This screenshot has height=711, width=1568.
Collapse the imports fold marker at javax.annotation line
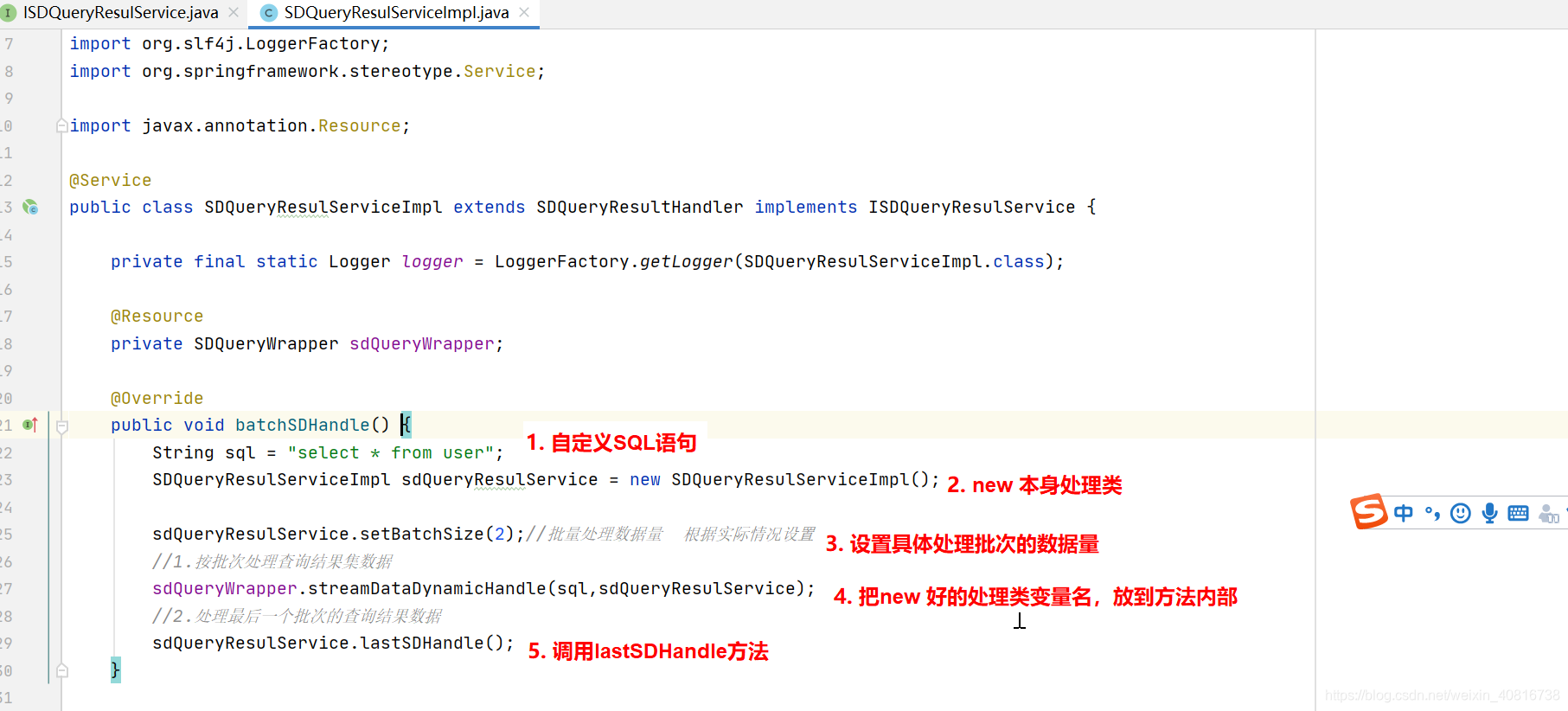[x=61, y=126]
